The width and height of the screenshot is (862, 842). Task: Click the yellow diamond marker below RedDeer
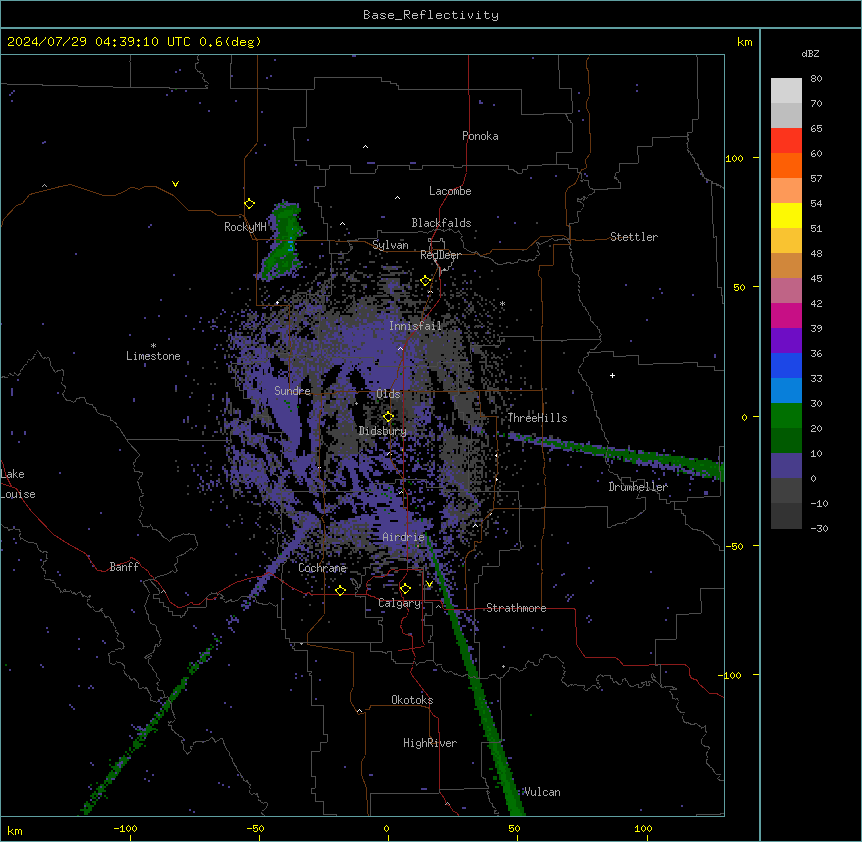point(426,281)
